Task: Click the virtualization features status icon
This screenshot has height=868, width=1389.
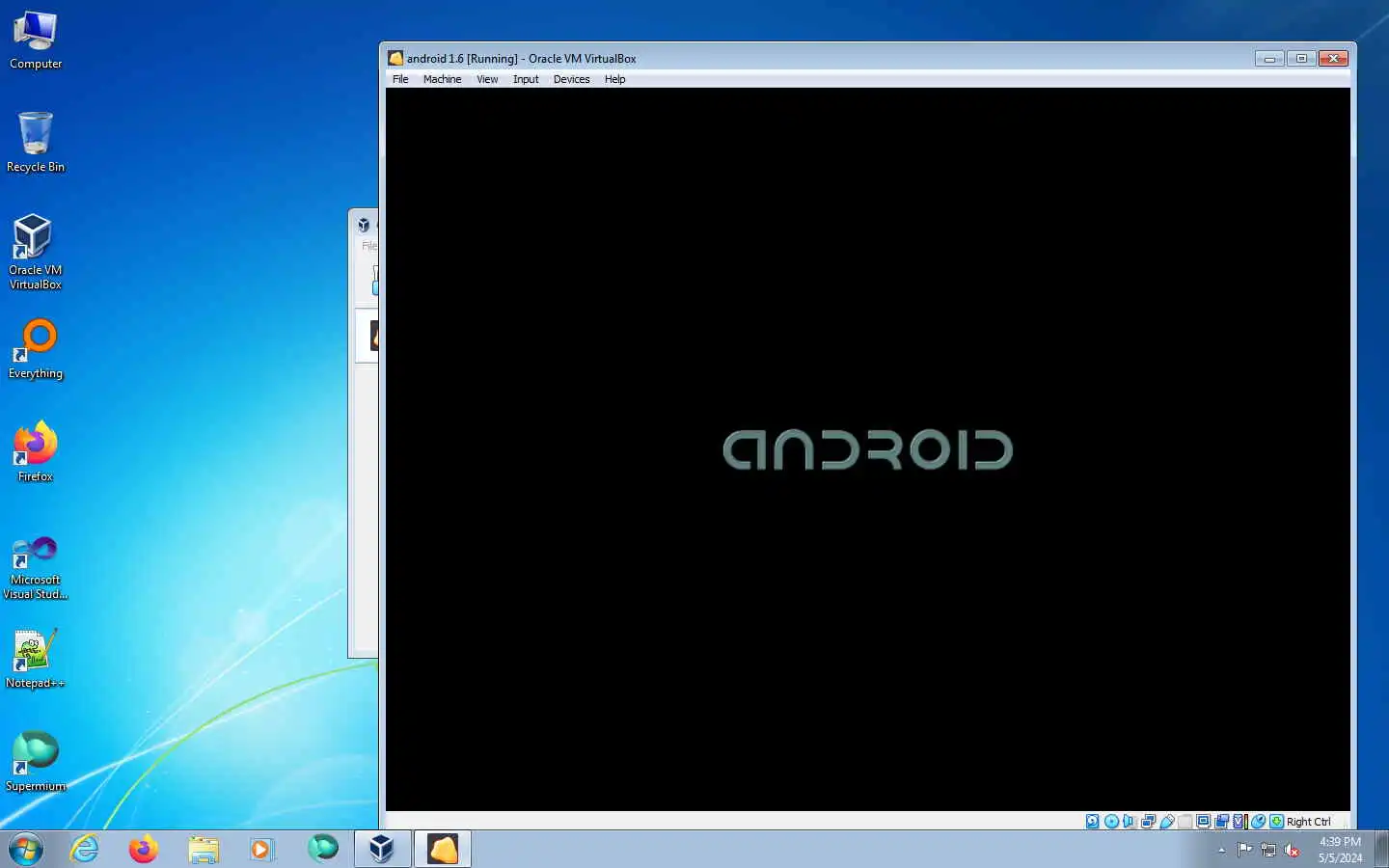Action: point(1240,822)
